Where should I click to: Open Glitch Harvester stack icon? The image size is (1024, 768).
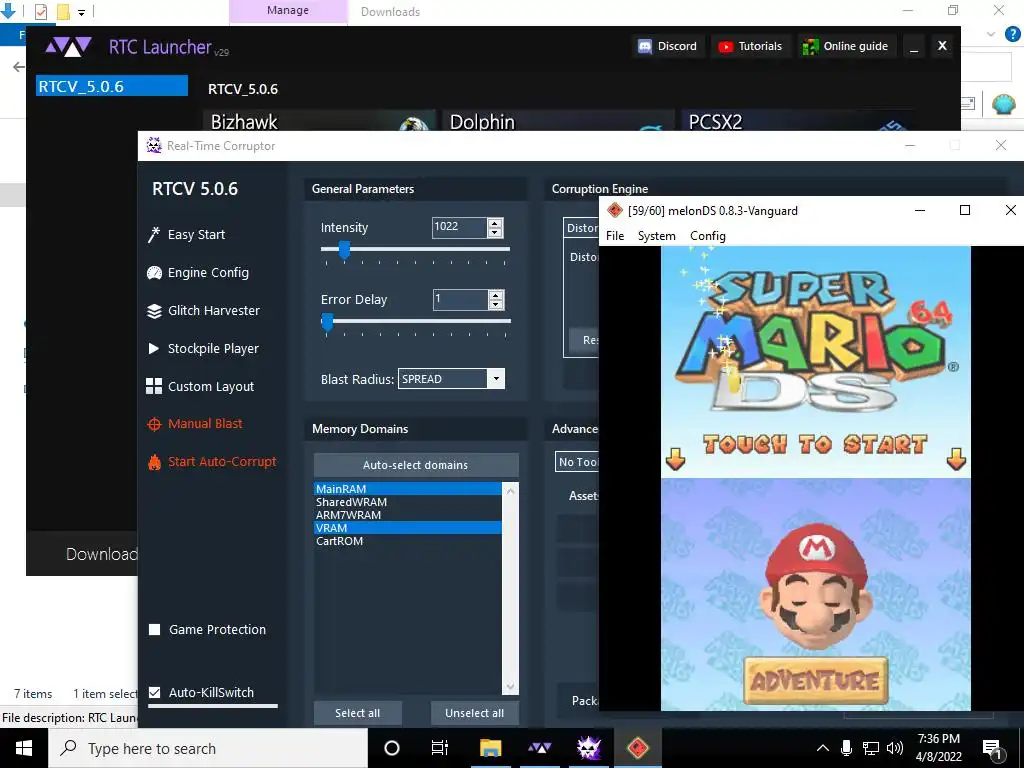point(154,311)
